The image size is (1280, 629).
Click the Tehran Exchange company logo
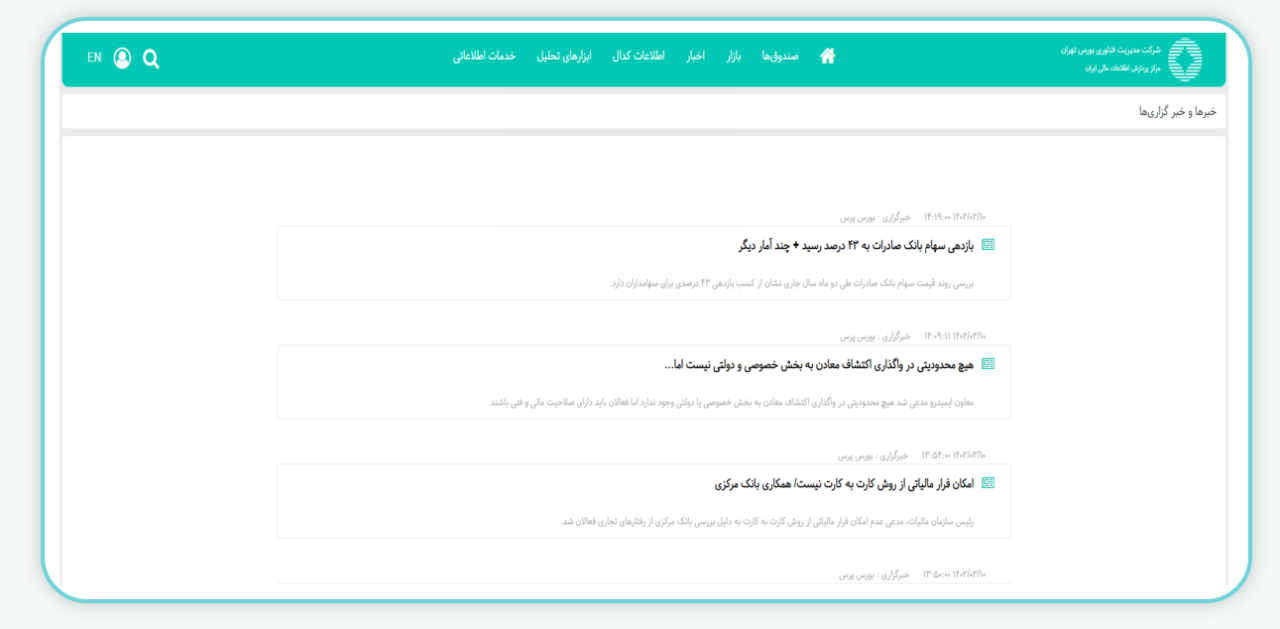[x=1185, y=59]
